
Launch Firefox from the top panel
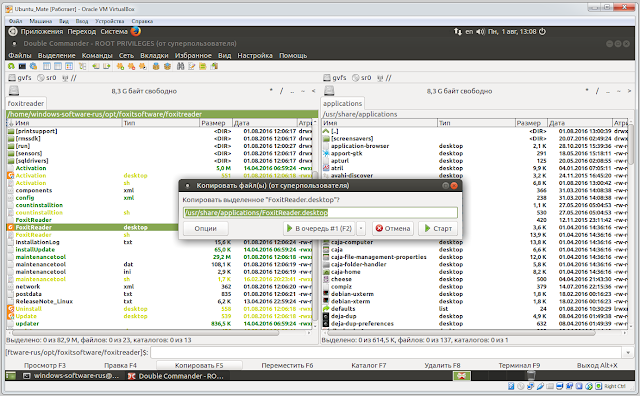136,31
